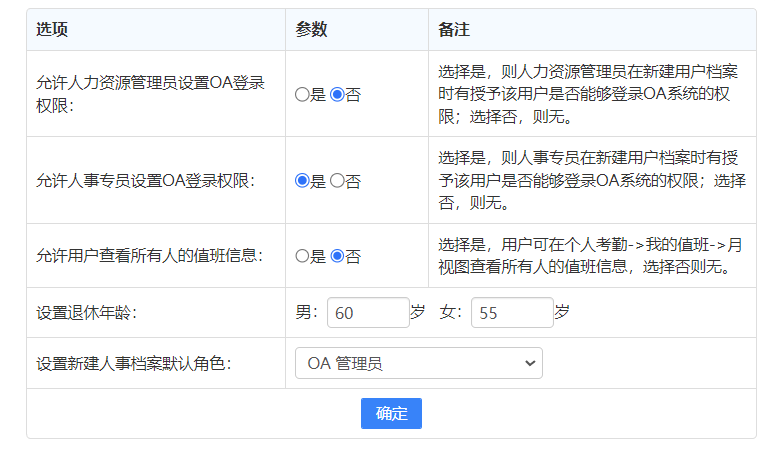Click the 参数 column header
775x450 pixels.
(x=311, y=30)
